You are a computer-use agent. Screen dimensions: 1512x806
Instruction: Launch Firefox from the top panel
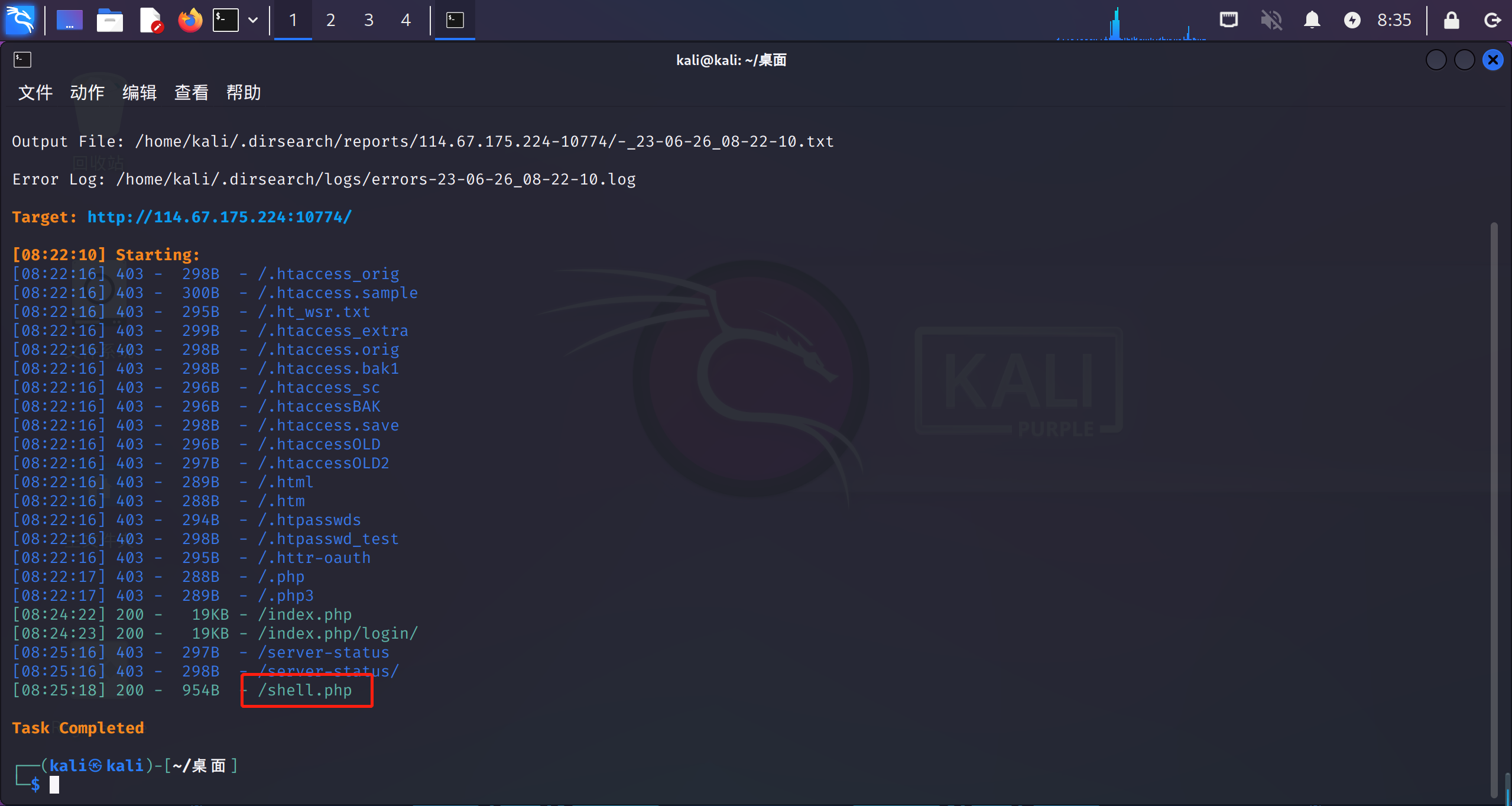(x=190, y=20)
